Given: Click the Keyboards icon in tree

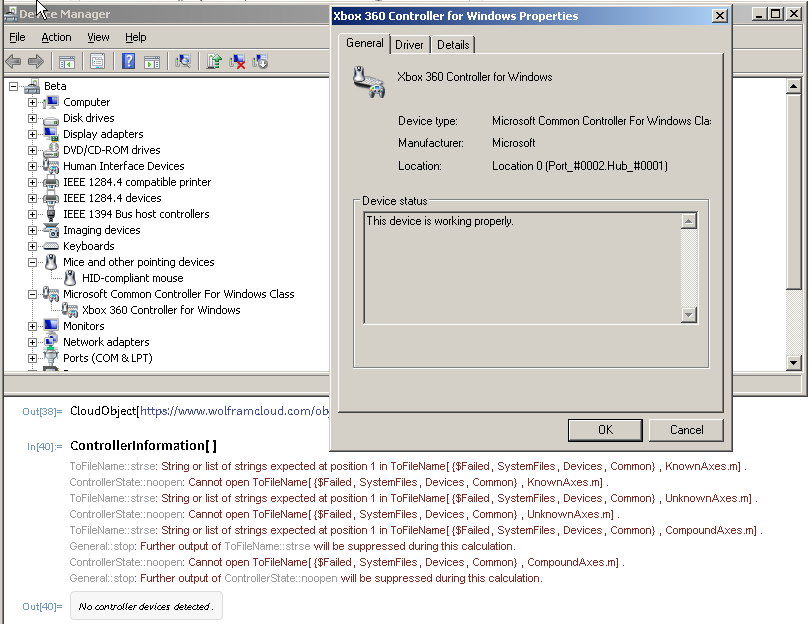Looking at the screenshot, I should [51, 246].
